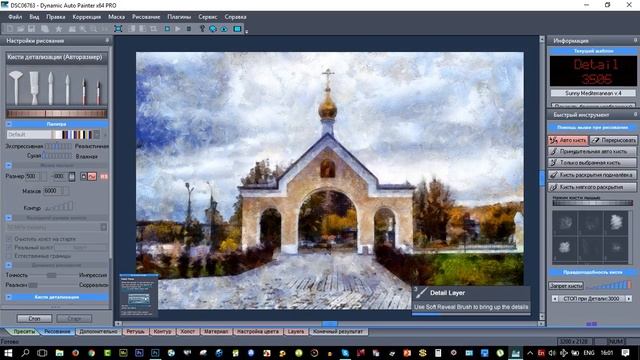The width and height of the screenshot is (640, 360).
Task: Click the blue-framed start painting icon
Action: [167, 29]
